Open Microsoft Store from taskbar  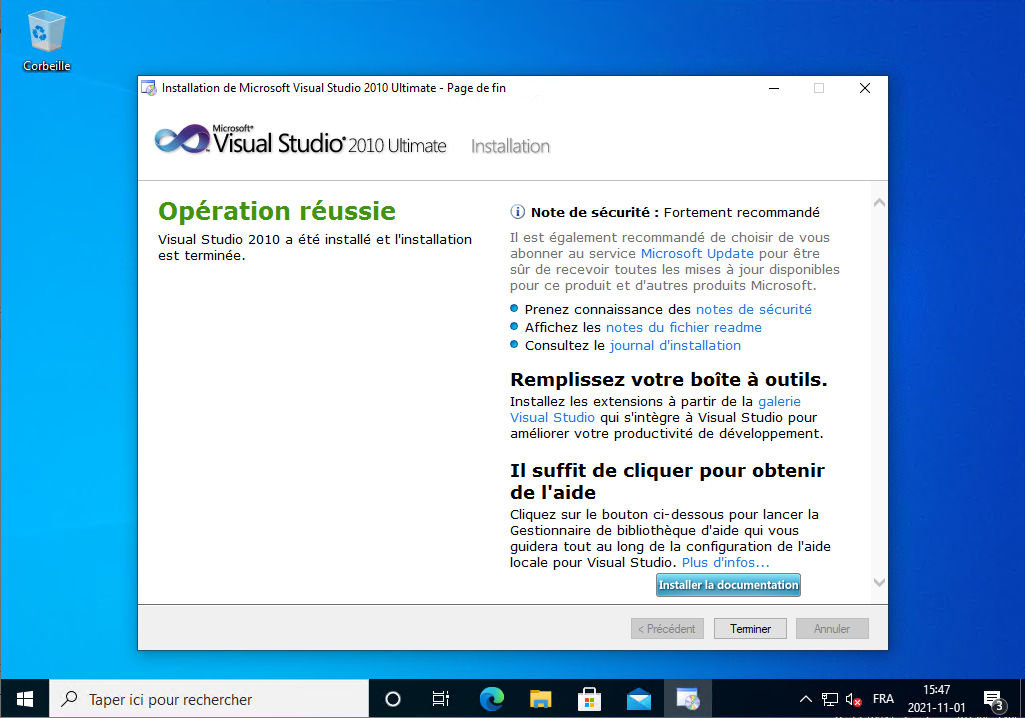pos(590,699)
